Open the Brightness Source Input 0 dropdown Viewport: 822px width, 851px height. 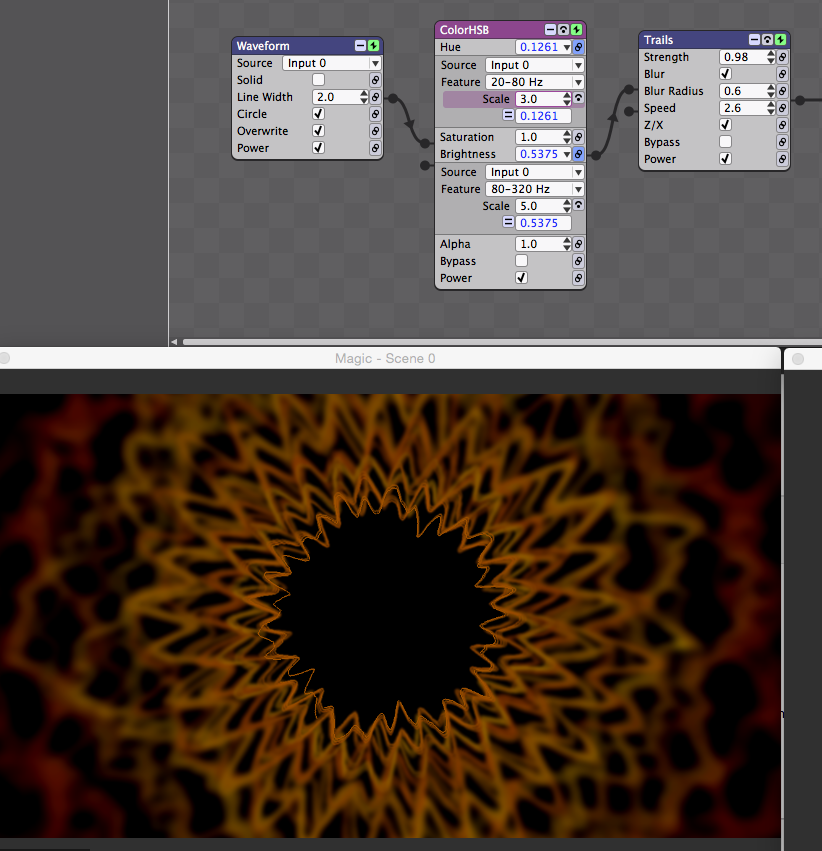pos(534,172)
